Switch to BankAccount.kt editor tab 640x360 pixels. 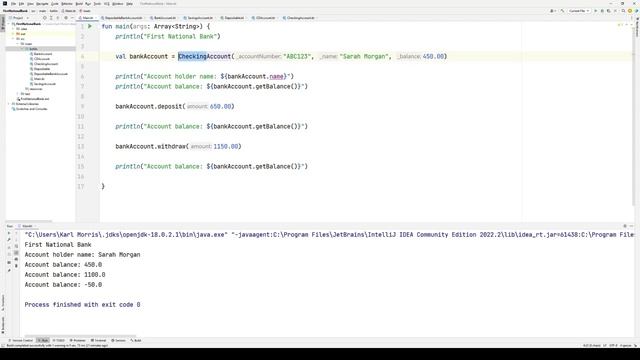tap(164, 18)
